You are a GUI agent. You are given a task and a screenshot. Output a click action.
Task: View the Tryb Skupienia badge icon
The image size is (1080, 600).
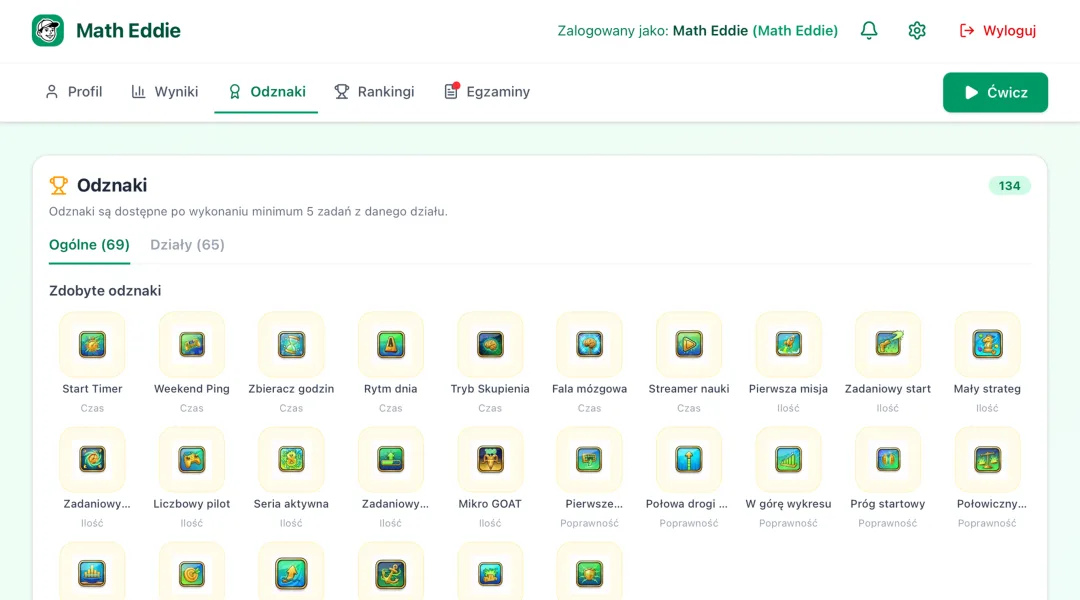pos(490,344)
